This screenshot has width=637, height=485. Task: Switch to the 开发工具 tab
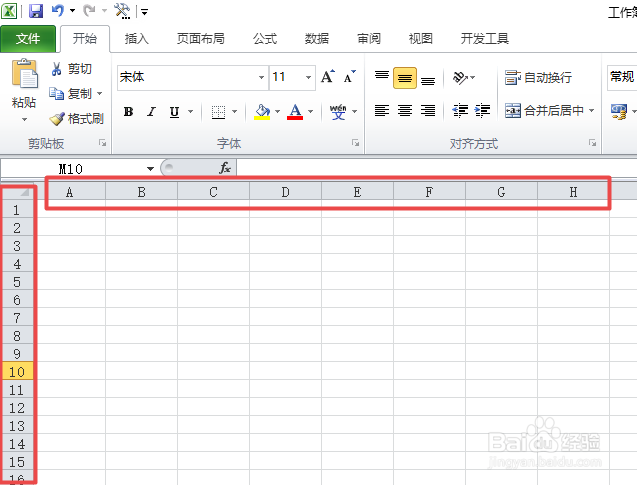(x=485, y=39)
